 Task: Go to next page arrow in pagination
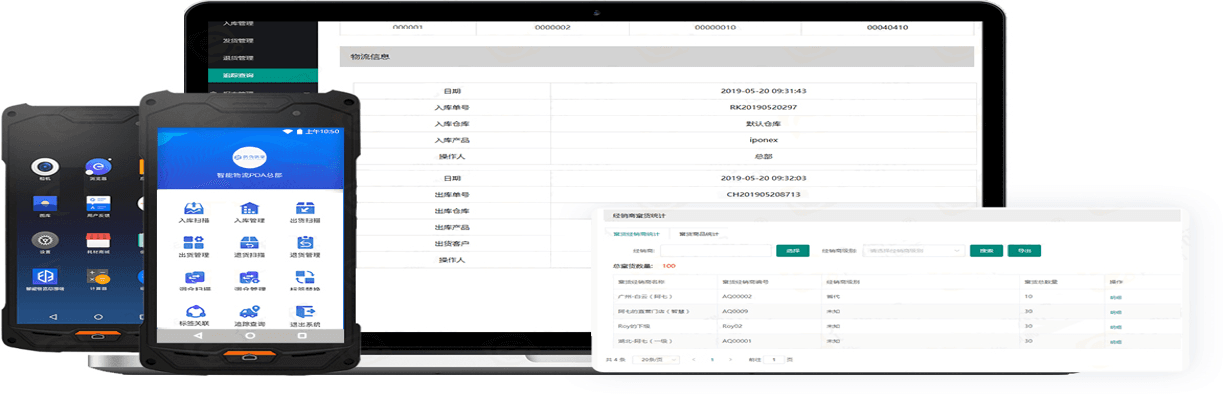(731, 359)
